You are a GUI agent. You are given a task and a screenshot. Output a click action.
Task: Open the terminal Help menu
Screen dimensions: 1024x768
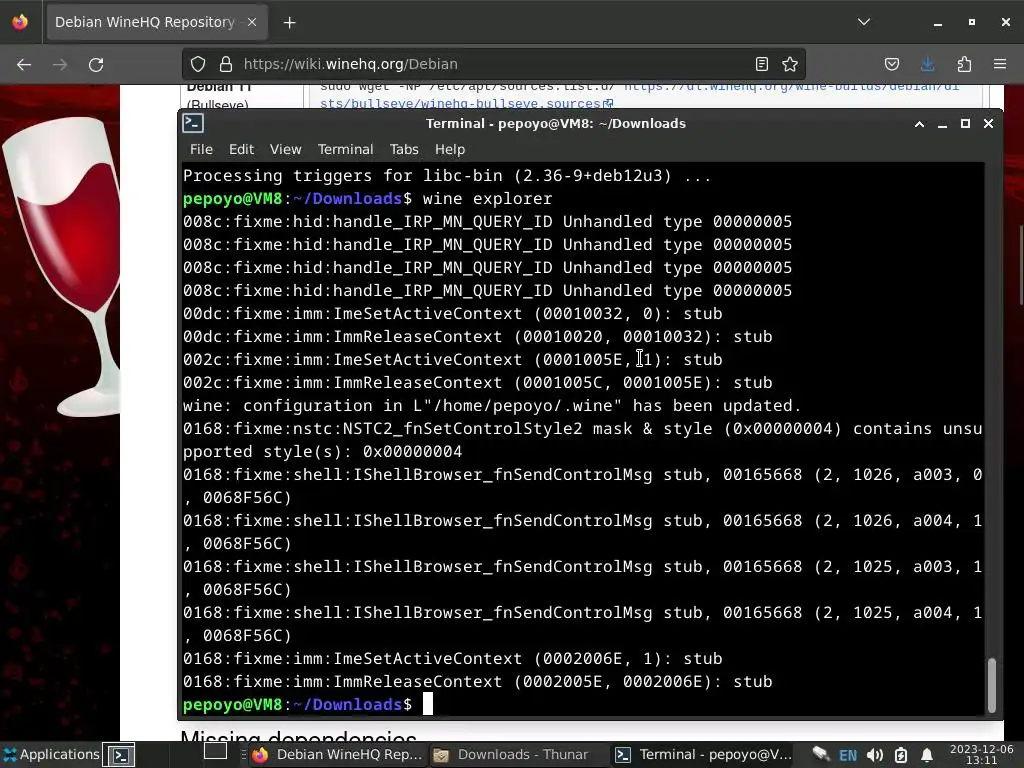coord(450,150)
